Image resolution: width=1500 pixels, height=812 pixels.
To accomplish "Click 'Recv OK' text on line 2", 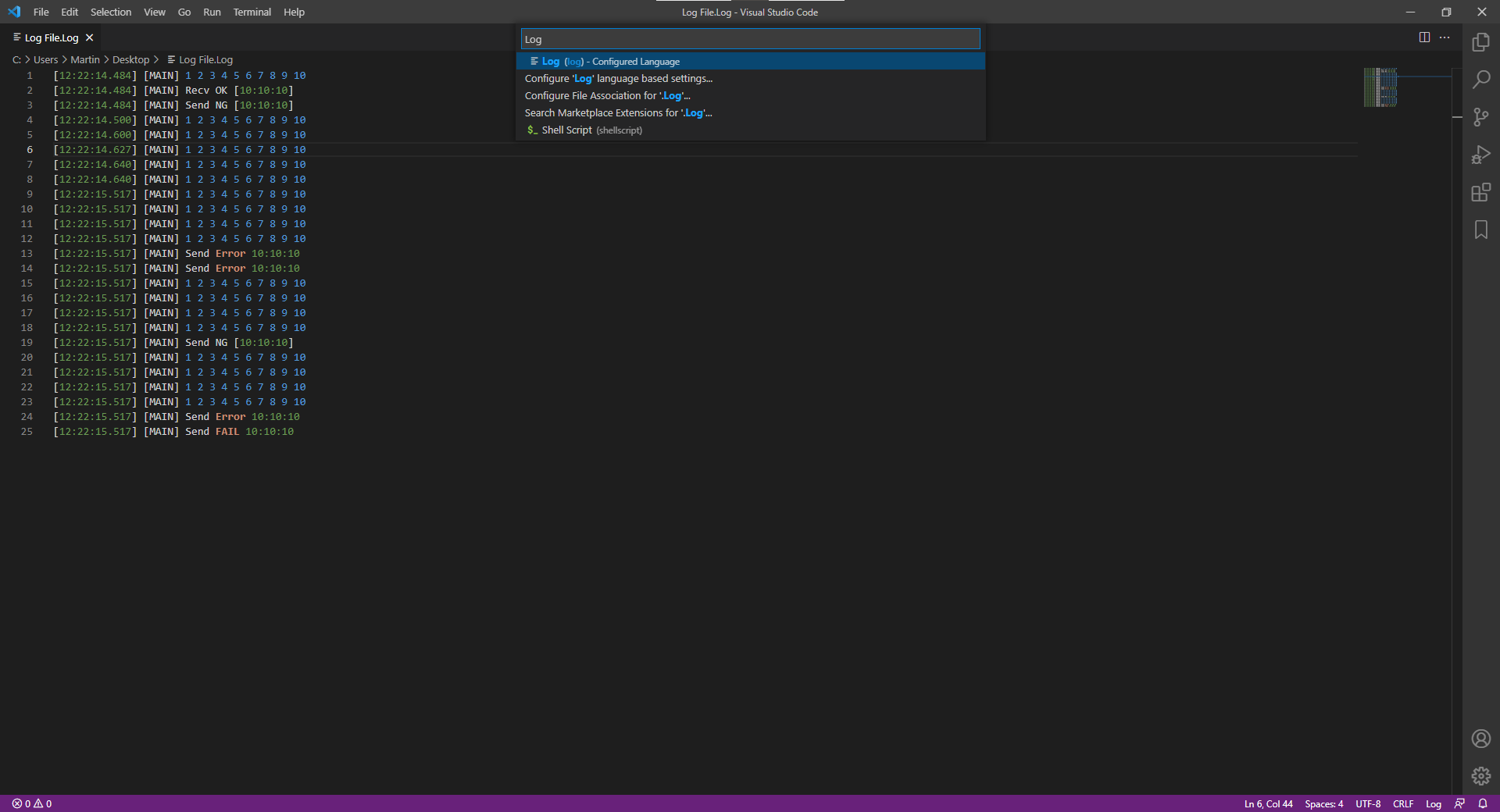I will click(x=206, y=90).
